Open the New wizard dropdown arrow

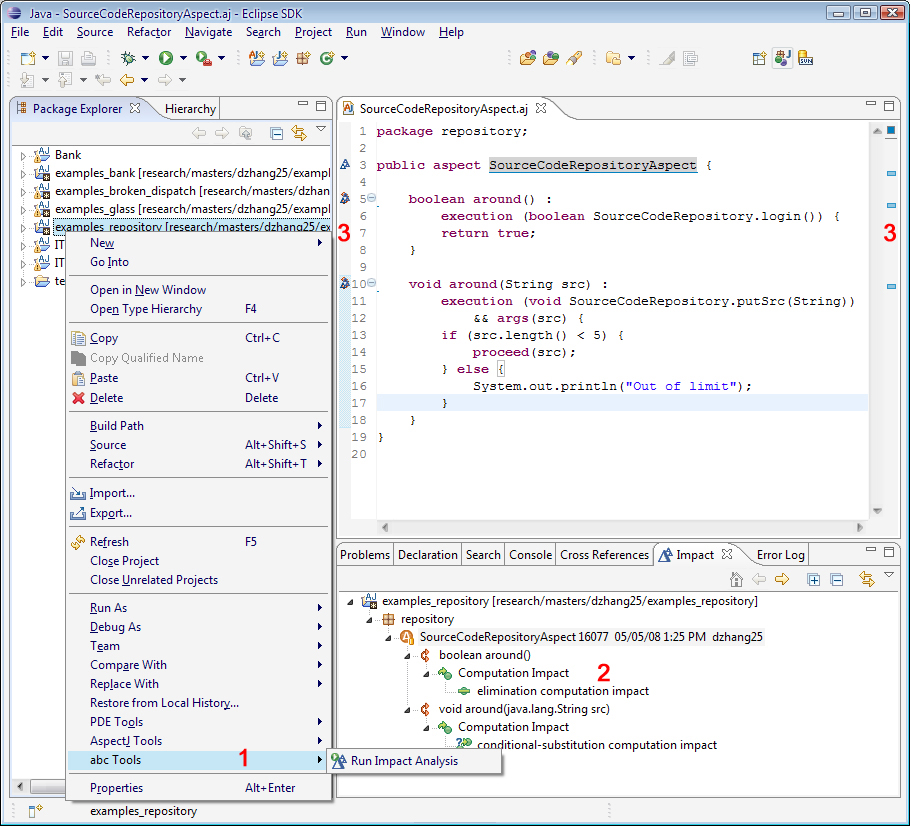pyautogui.click(x=45, y=58)
